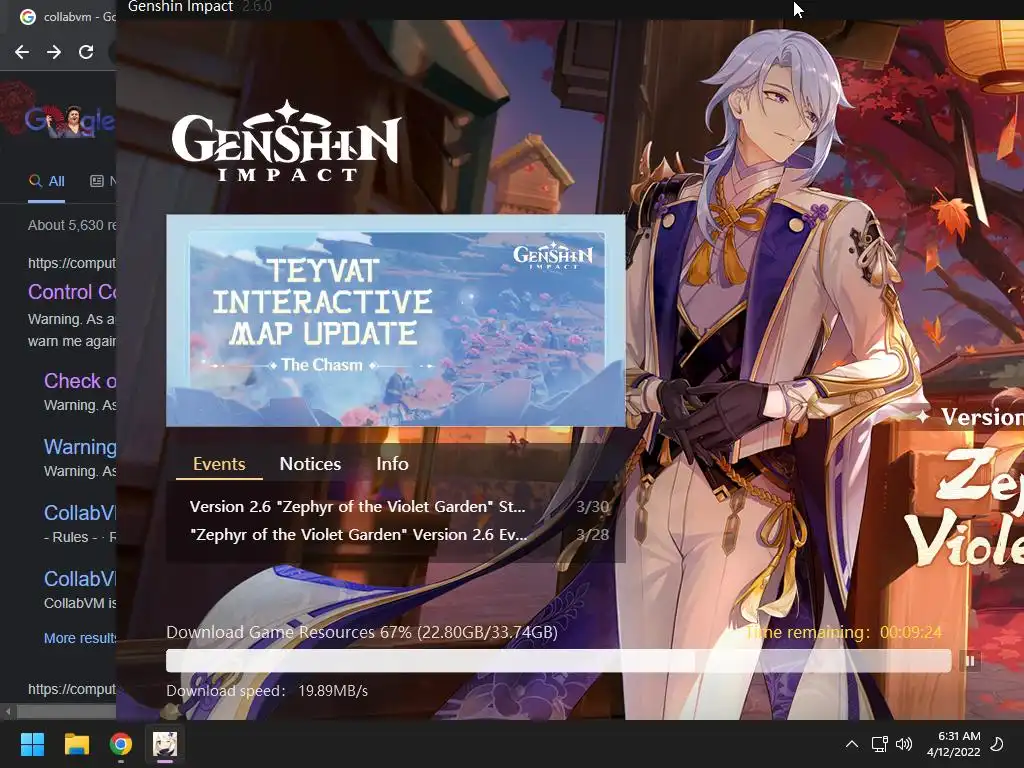
Task: Go forward in Chrome browser
Action: pyautogui.click(x=54, y=52)
